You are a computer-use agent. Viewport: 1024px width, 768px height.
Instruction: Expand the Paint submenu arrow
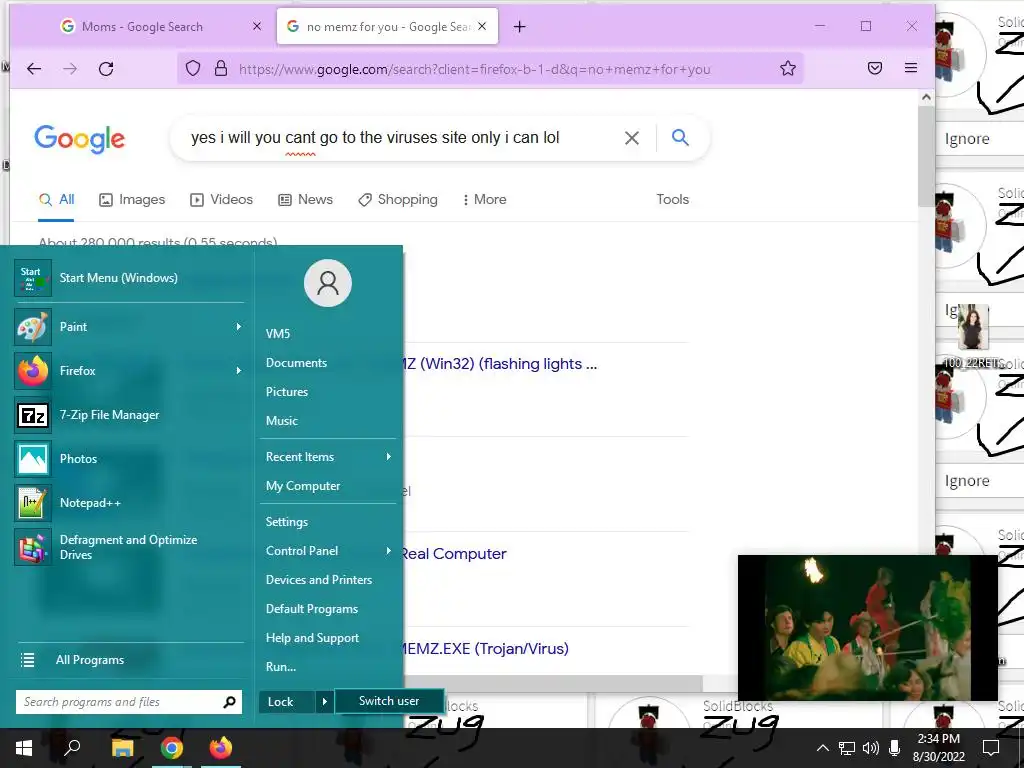coord(239,327)
